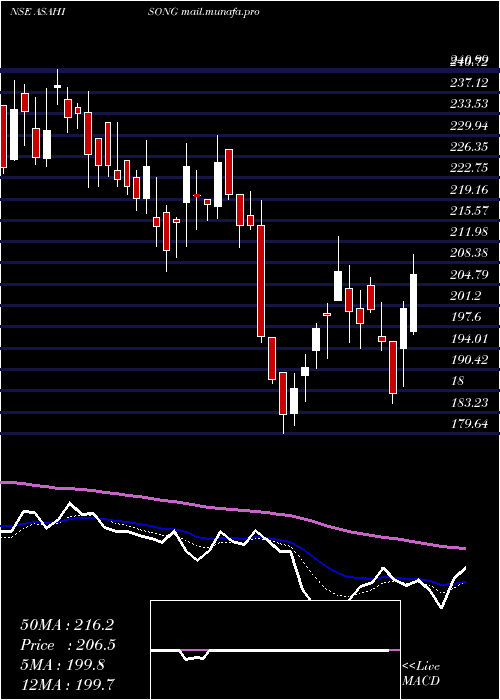Select the 237.12 price level label

[x=468, y=83]
